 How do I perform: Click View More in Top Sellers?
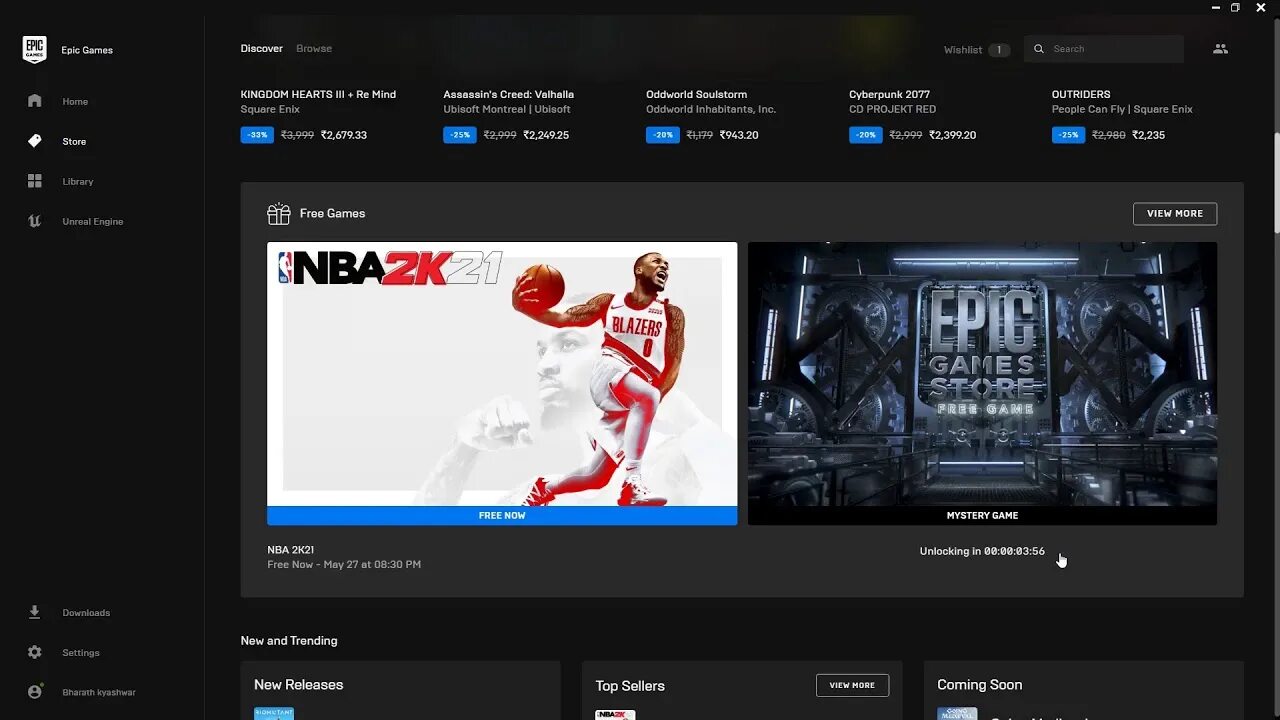852,685
